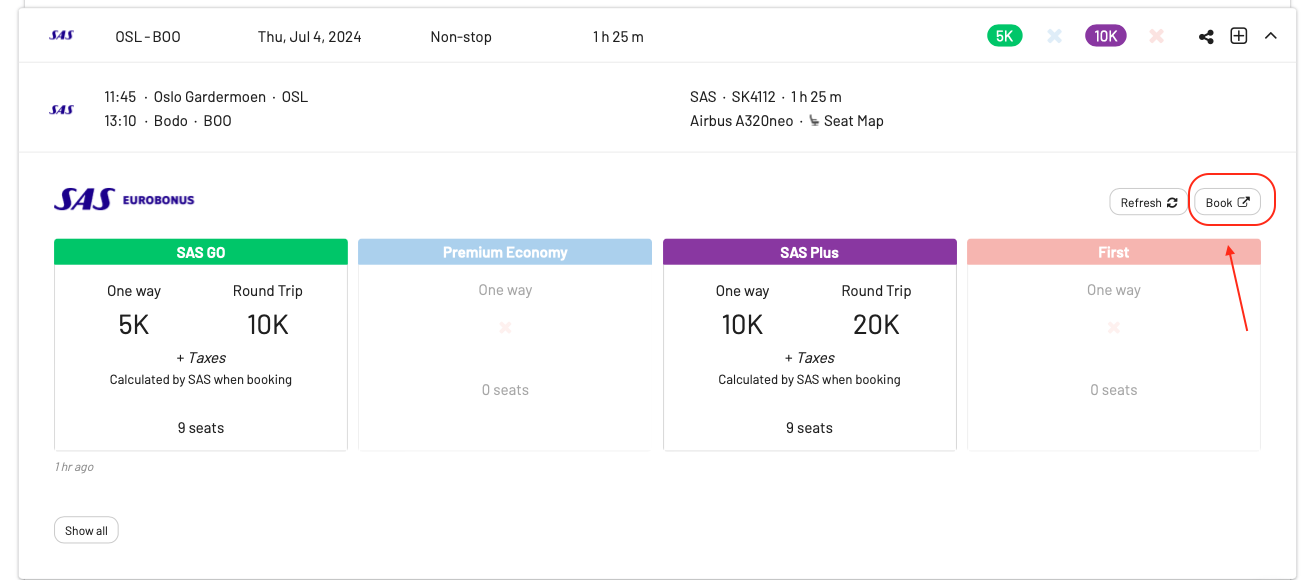
Task: Click the share icon on flight row
Action: click(x=1206, y=37)
